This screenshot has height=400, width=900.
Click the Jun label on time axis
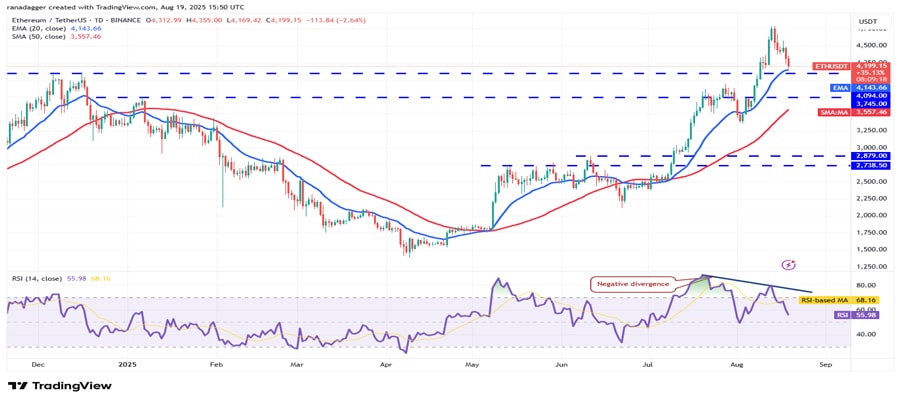pos(561,364)
